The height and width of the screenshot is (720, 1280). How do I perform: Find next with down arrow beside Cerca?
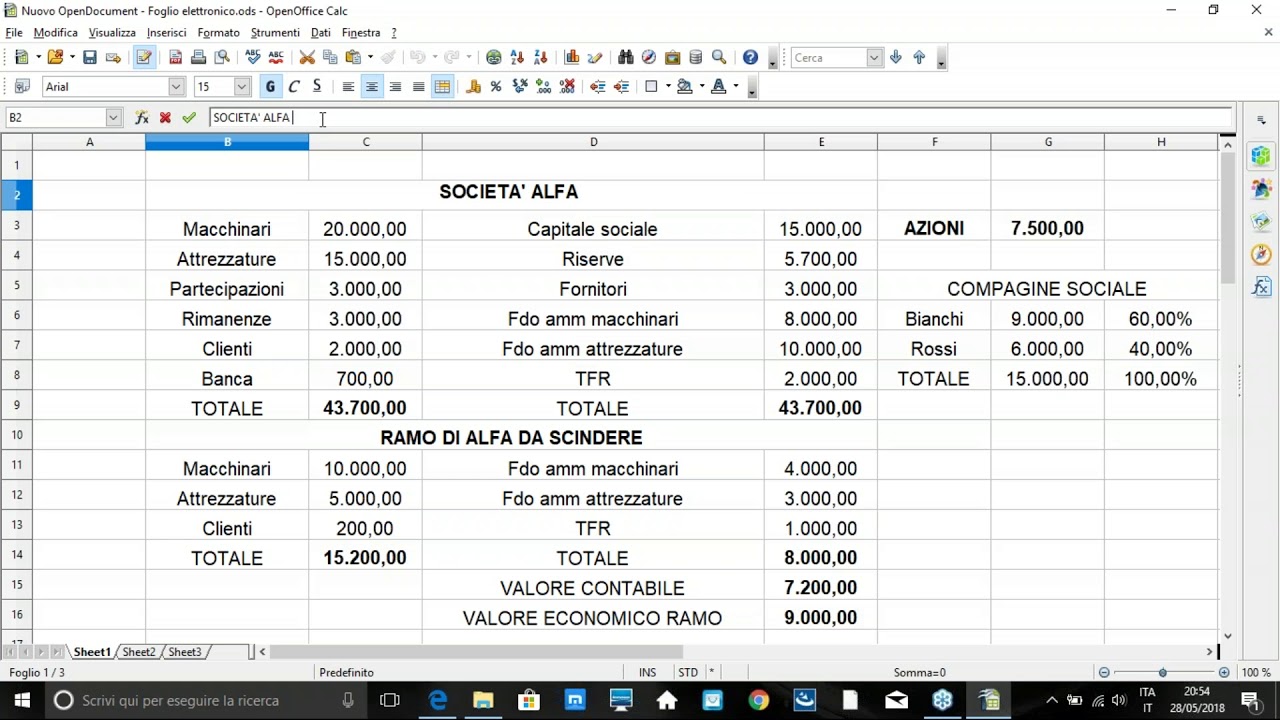(x=896, y=58)
